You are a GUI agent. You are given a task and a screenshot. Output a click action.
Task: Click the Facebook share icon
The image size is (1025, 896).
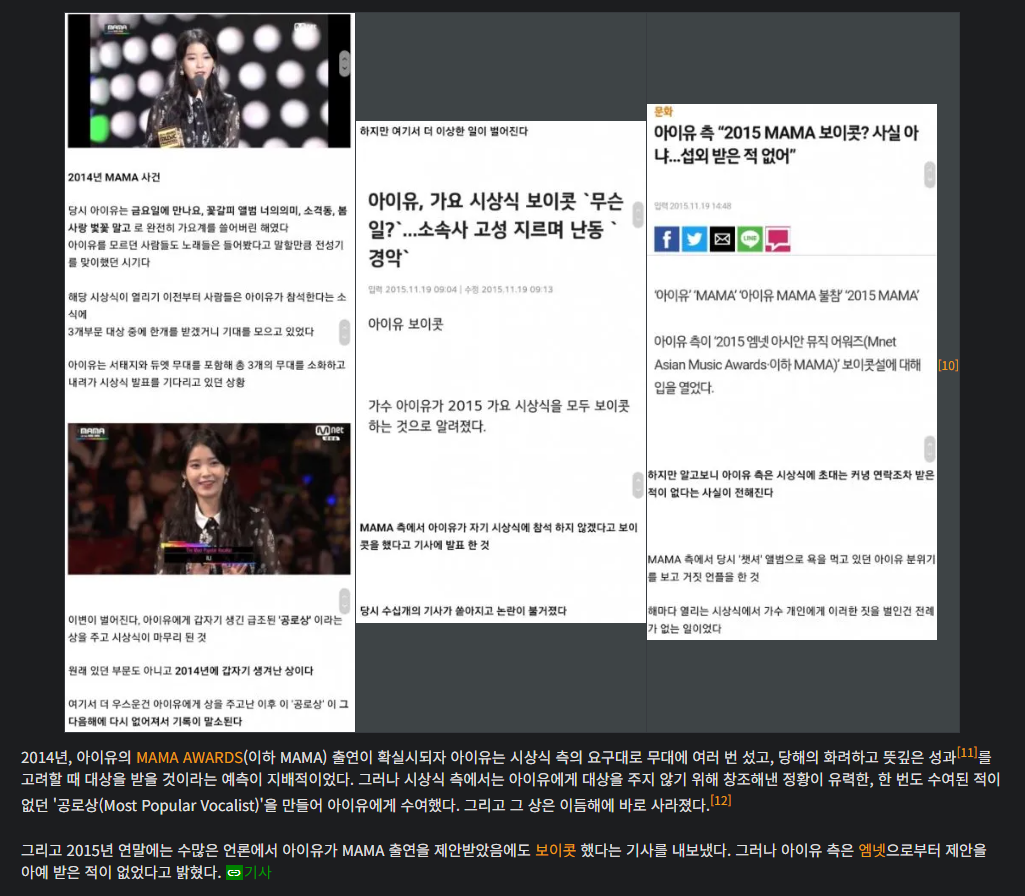click(x=666, y=239)
